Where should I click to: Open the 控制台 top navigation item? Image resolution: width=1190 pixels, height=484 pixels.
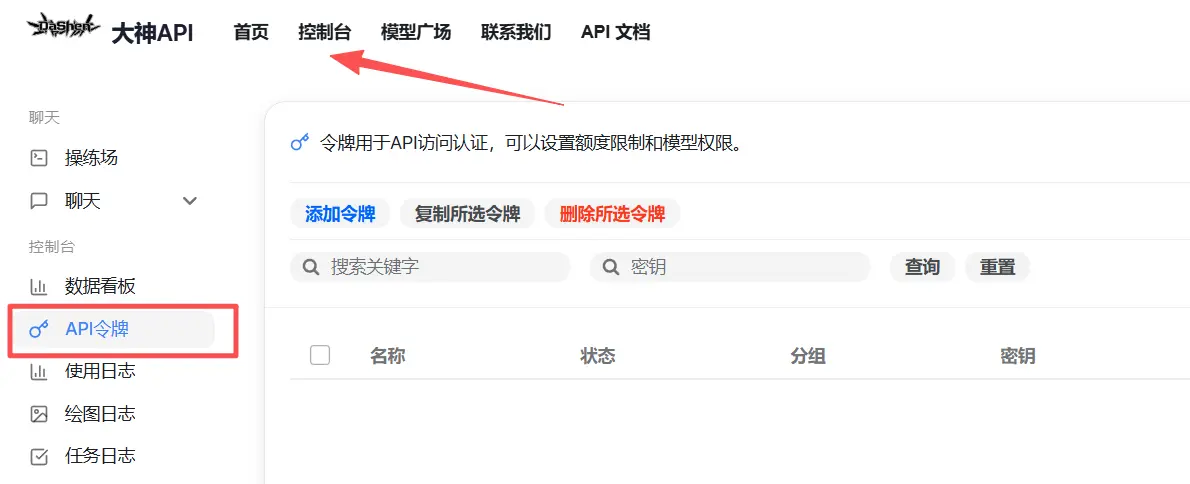click(x=325, y=32)
